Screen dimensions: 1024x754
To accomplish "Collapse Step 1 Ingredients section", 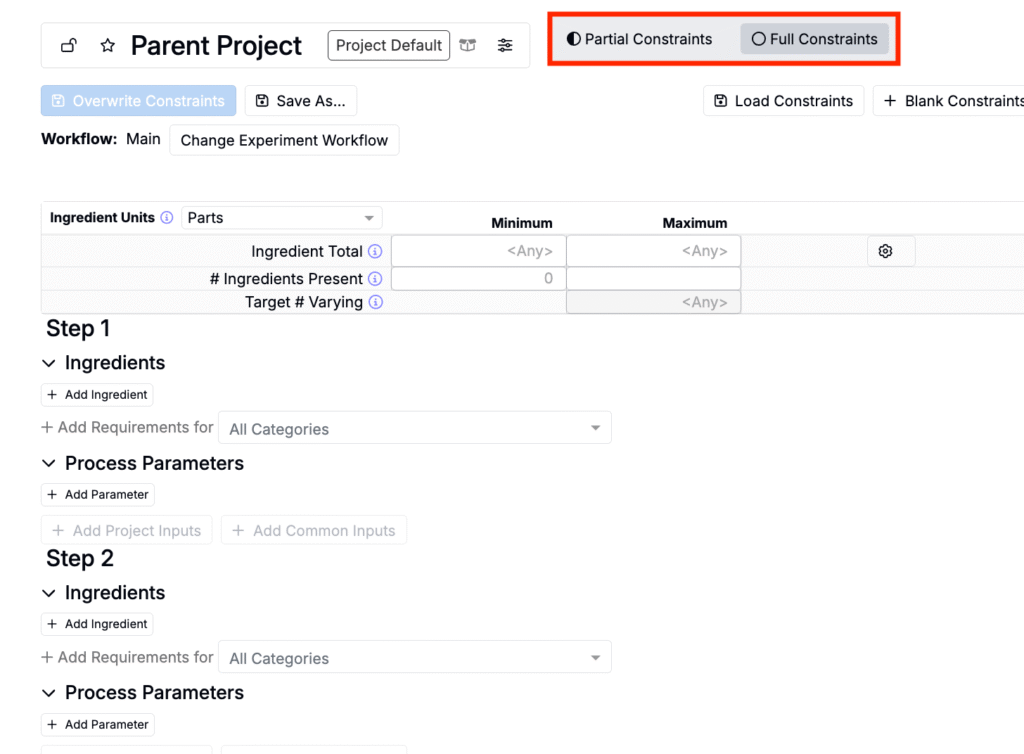I will pyautogui.click(x=49, y=363).
